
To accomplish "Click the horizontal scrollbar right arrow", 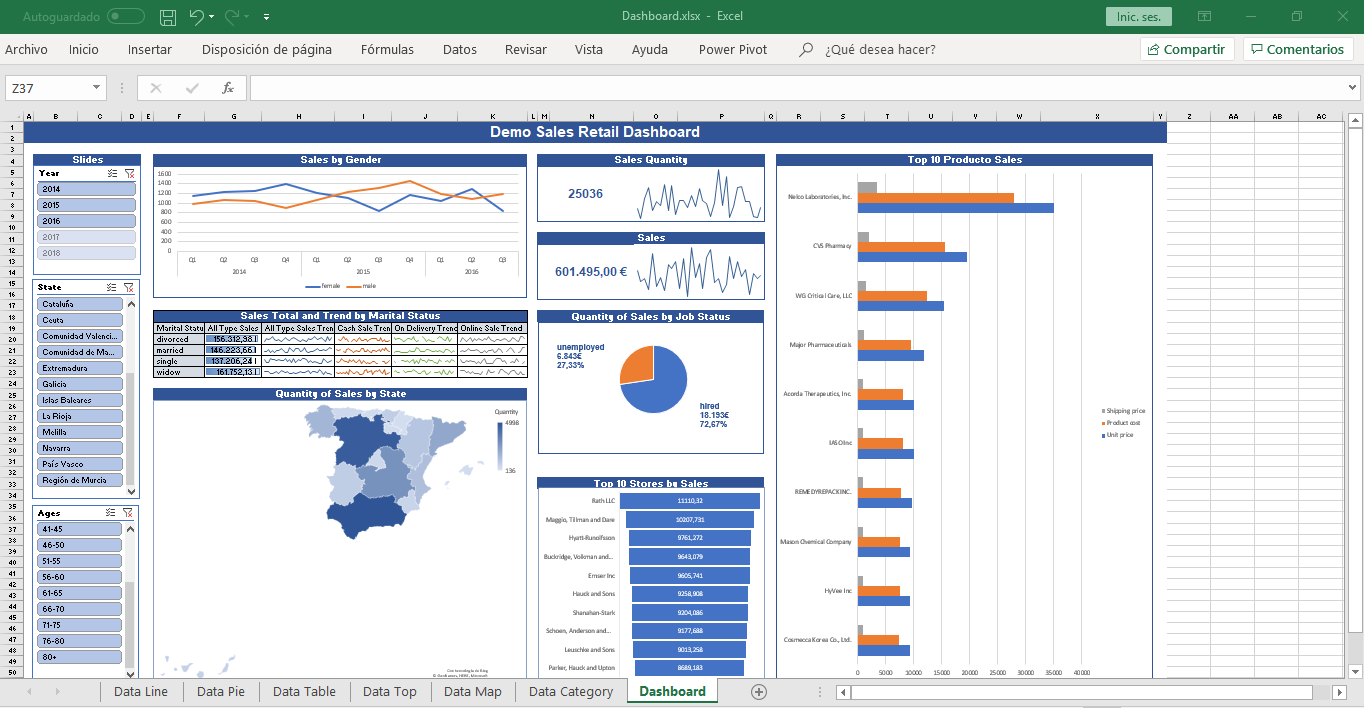I will point(1339,691).
